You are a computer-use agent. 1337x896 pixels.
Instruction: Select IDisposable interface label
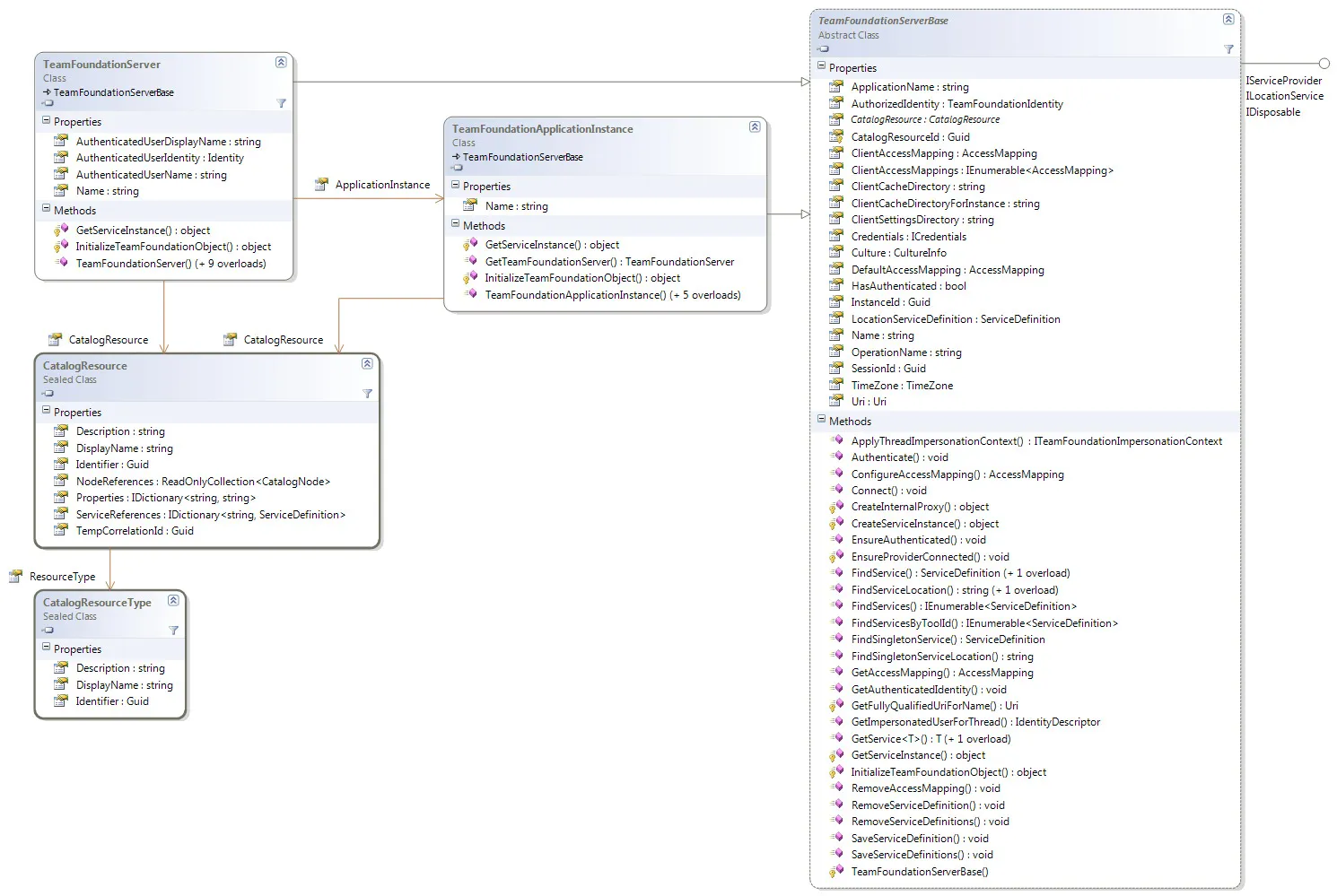click(x=1272, y=112)
